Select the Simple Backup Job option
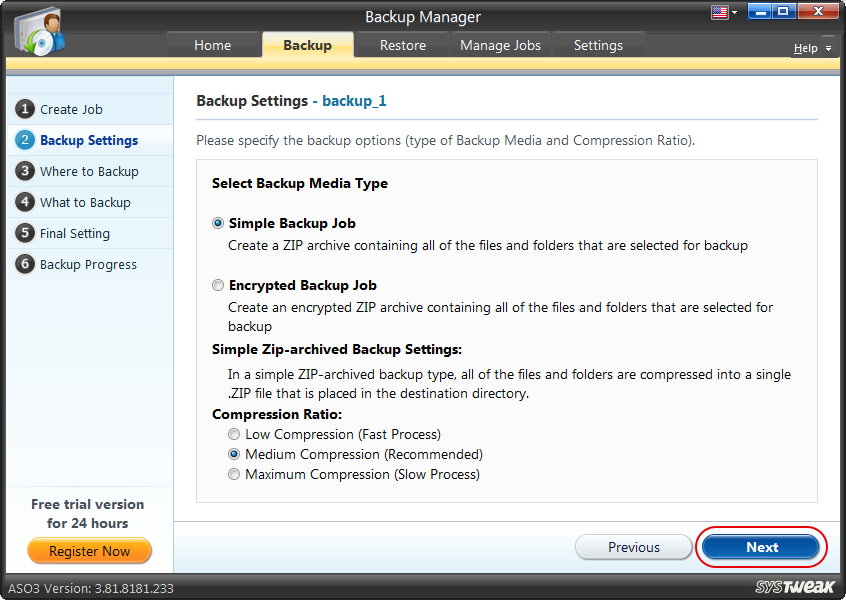Image resolution: width=846 pixels, height=600 pixels. tap(218, 223)
